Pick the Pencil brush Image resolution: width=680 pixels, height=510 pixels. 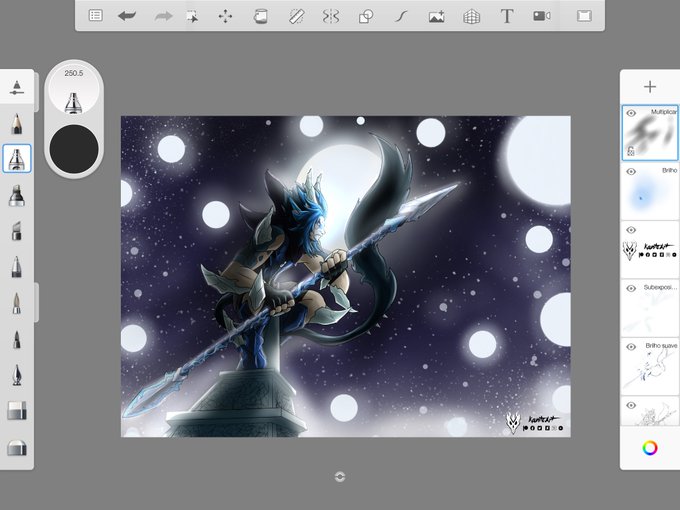16,124
